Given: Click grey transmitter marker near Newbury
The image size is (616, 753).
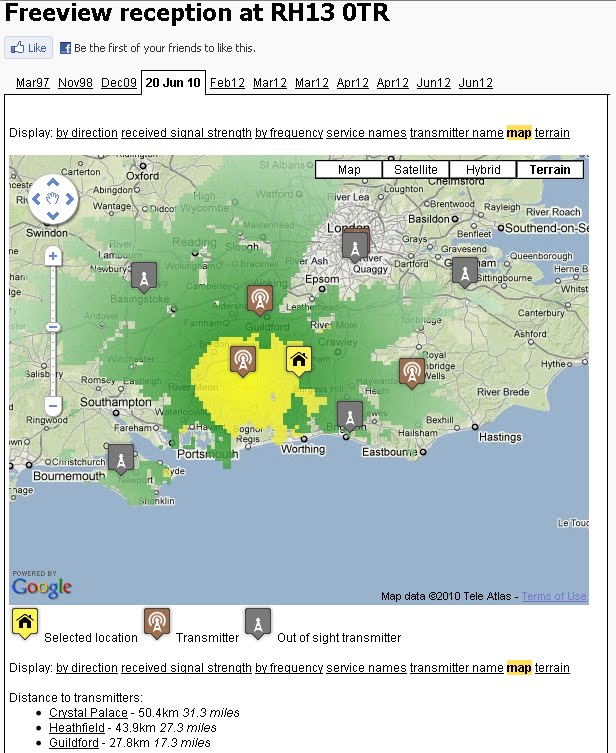Looking at the screenshot, I should click(x=144, y=277).
